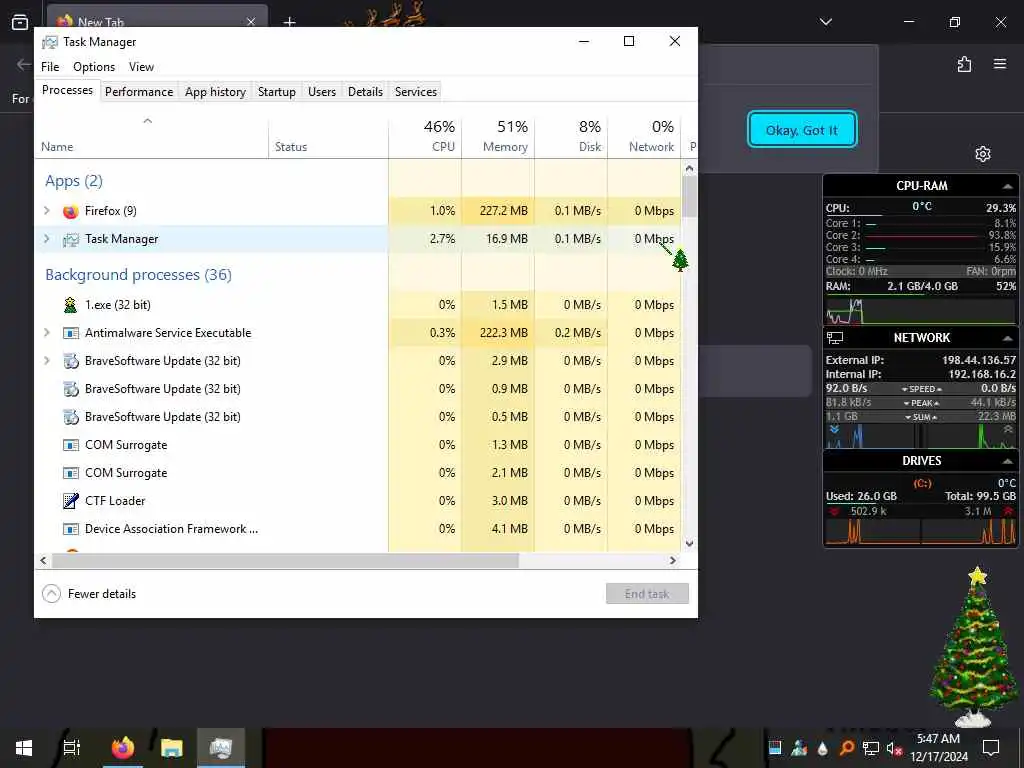The width and height of the screenshot is (1024, 768).
Task: Click the CTF Loader pen icon
Action: (x=71, y=501)
